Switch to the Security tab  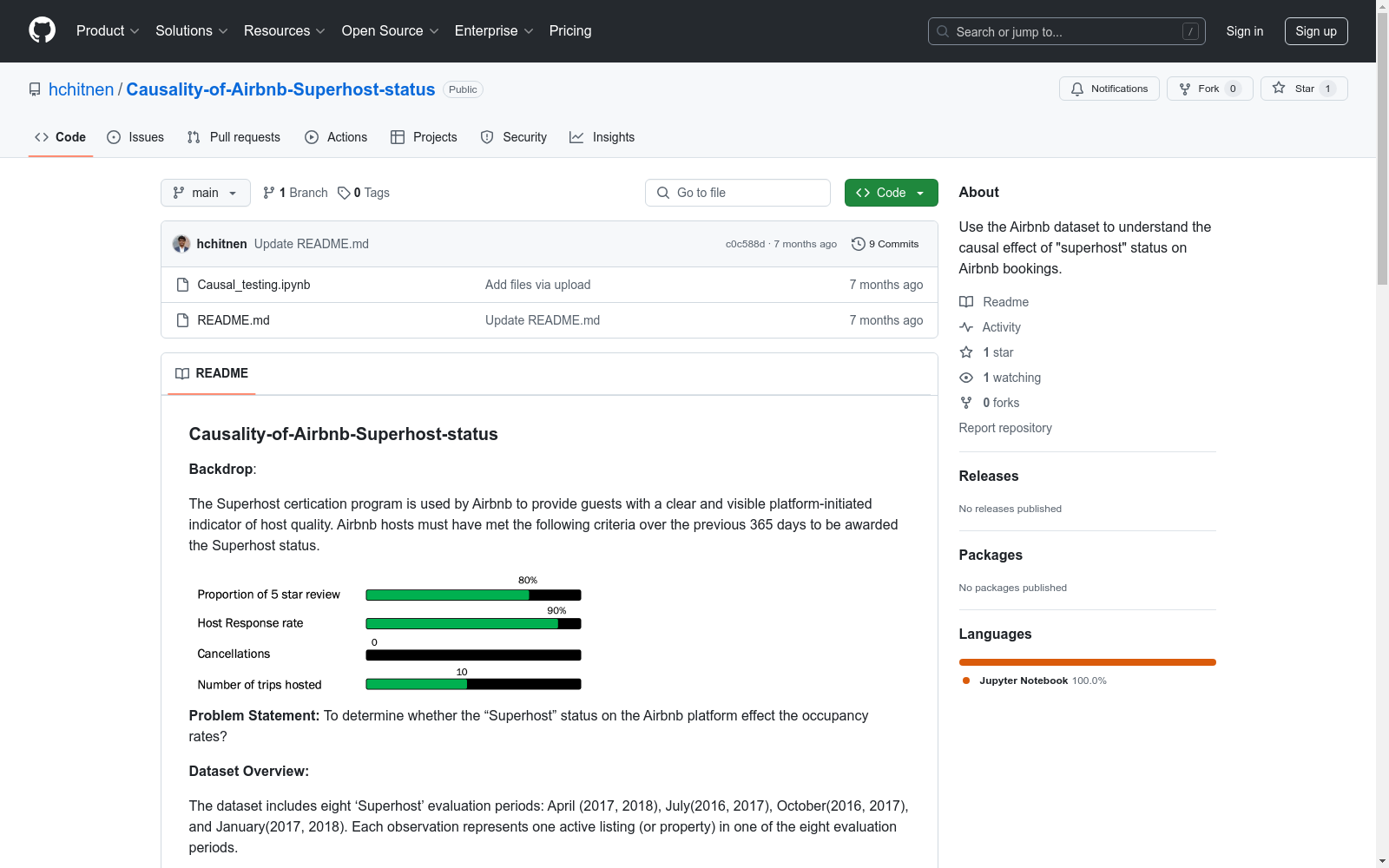[514, 137]
